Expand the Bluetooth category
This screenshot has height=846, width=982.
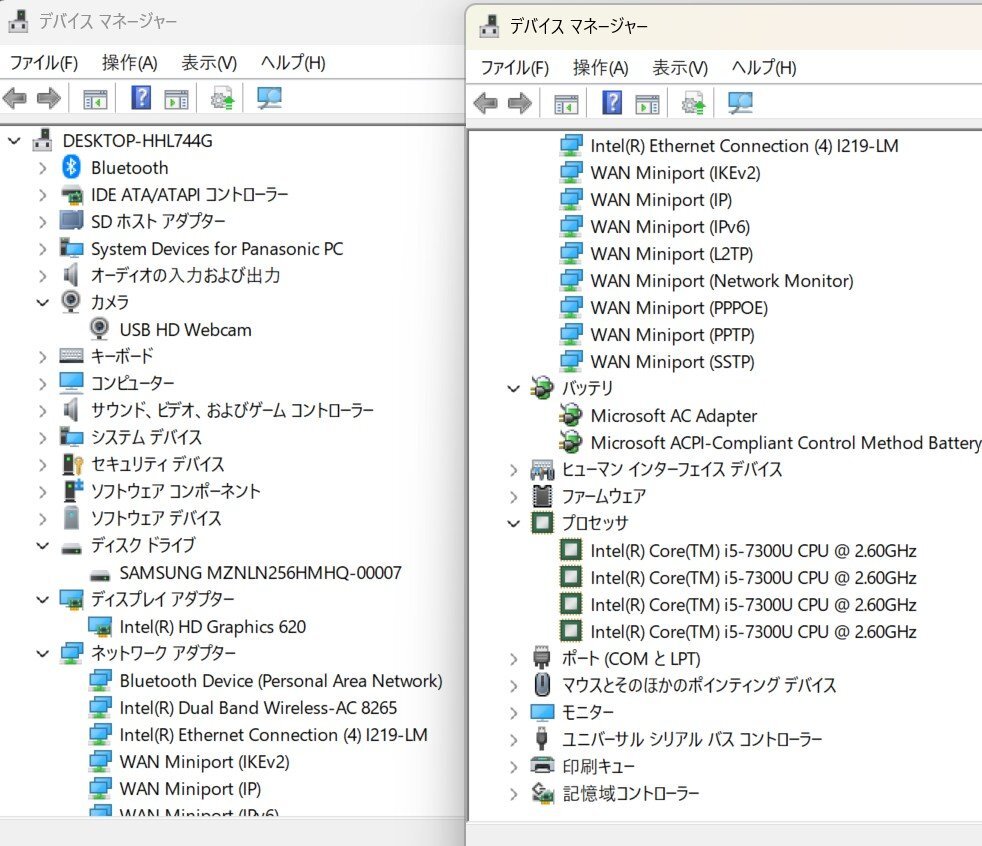click(x=41, y=167)
